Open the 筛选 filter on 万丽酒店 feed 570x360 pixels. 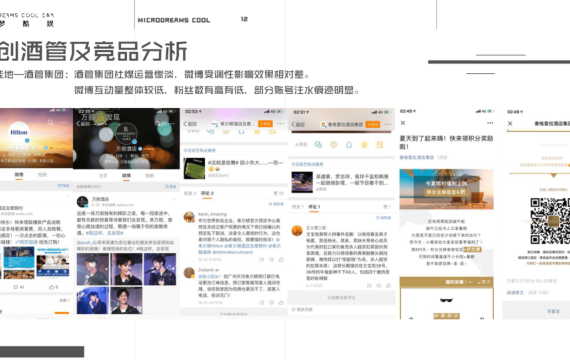click(170, 187)
